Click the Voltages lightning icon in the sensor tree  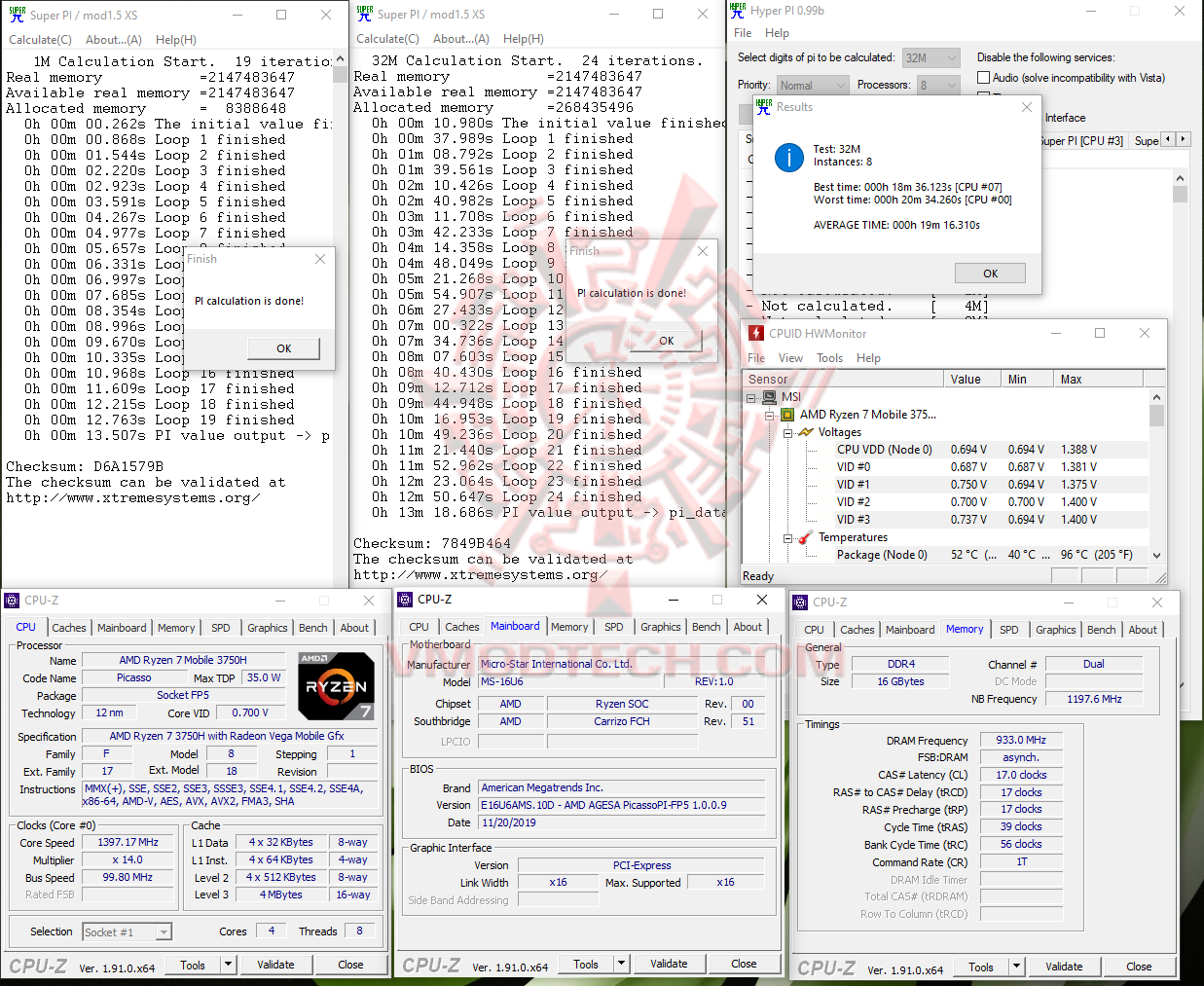(x=806, y=432)
